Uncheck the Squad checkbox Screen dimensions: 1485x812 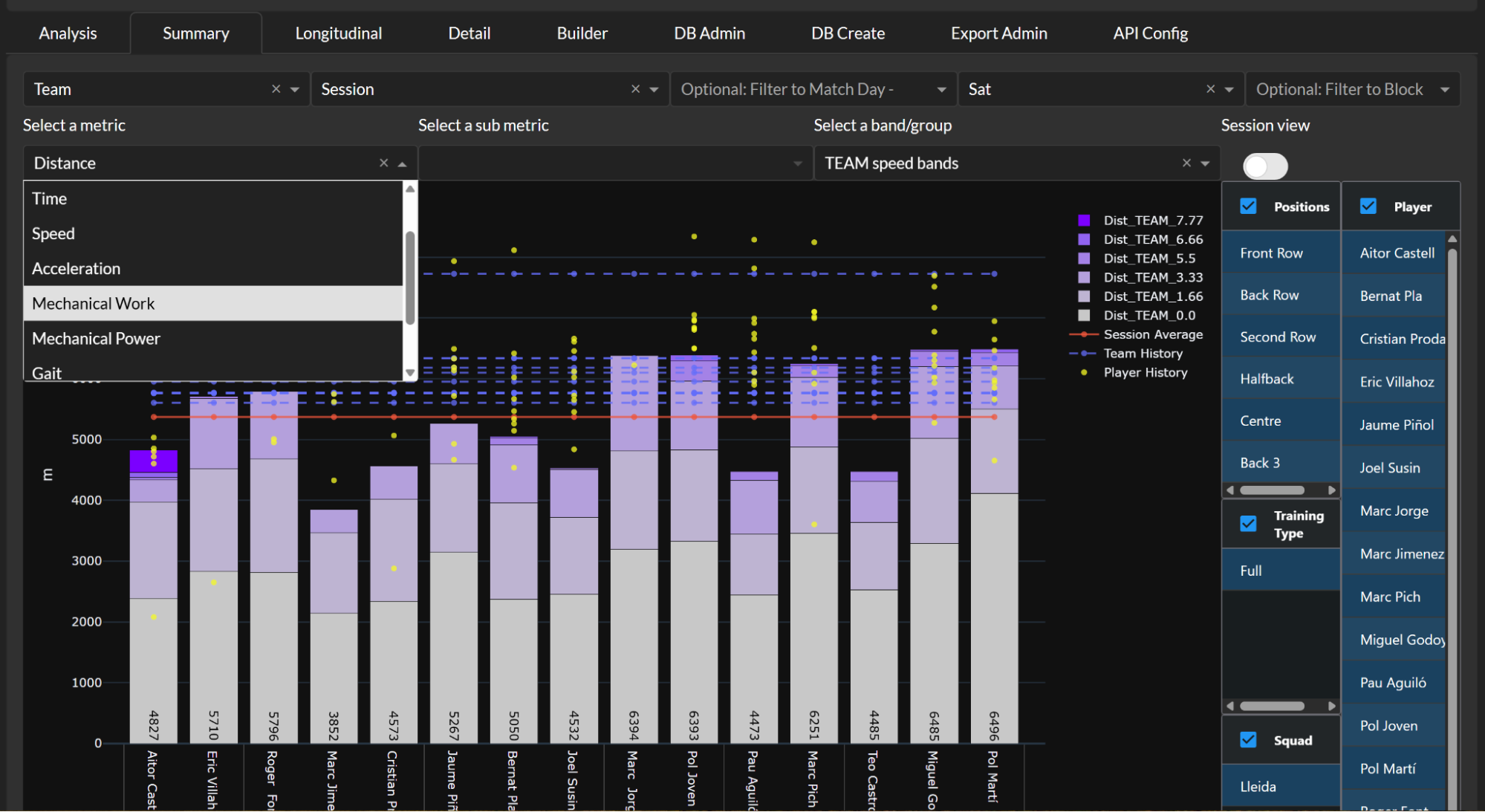pyautogui.click(x=1248, y=740)
